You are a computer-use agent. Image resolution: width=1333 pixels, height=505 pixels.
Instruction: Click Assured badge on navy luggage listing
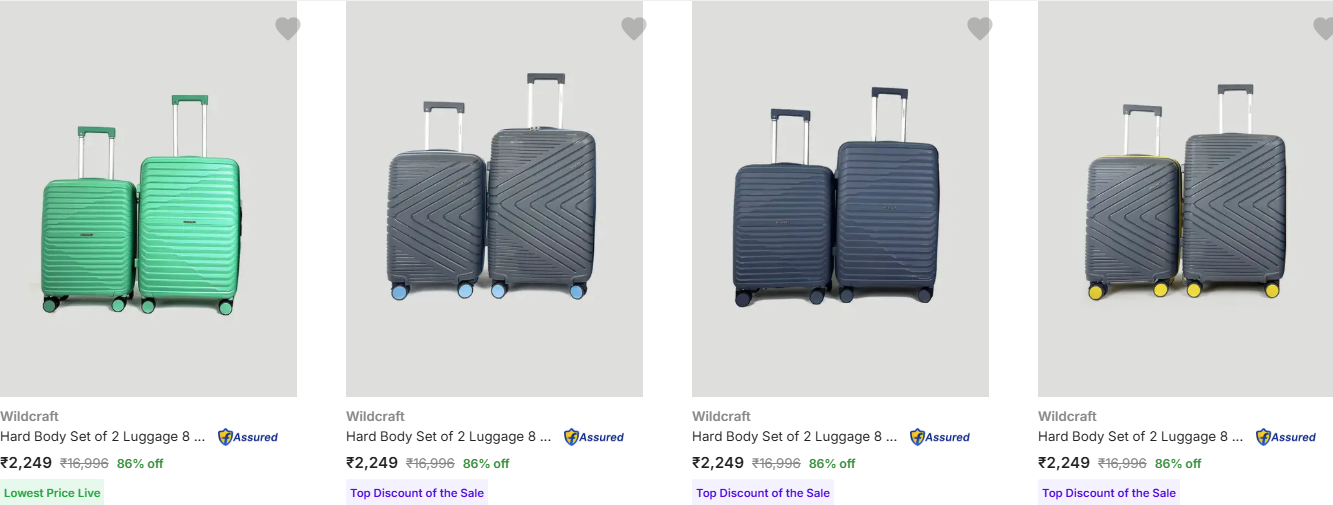click(940, 437)
